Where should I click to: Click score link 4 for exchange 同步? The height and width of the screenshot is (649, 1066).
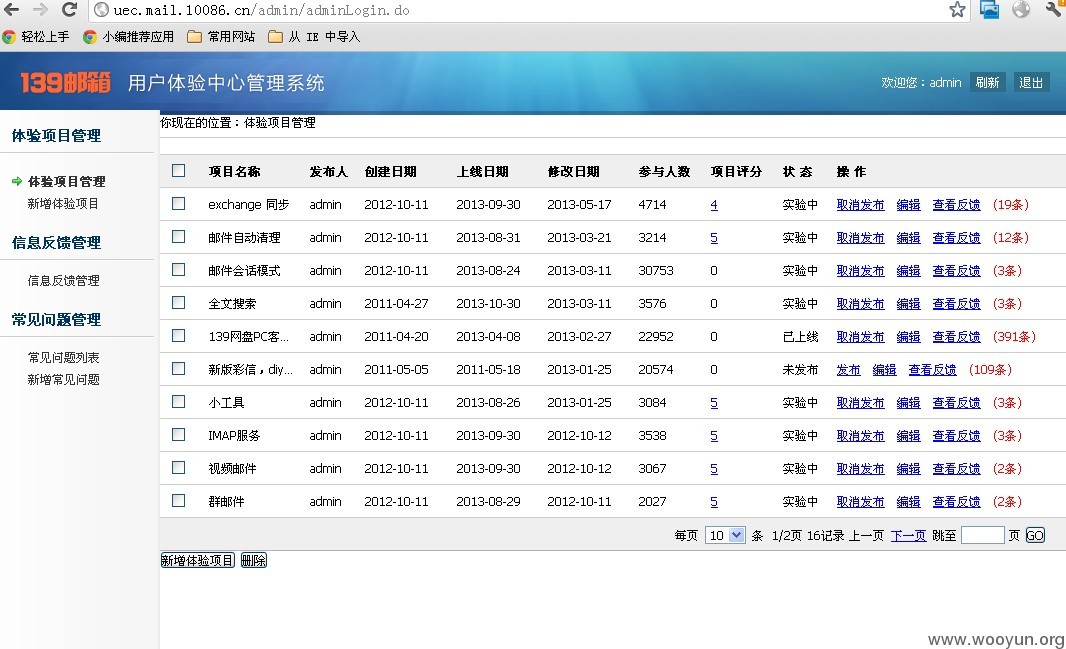tap(714, 205)
